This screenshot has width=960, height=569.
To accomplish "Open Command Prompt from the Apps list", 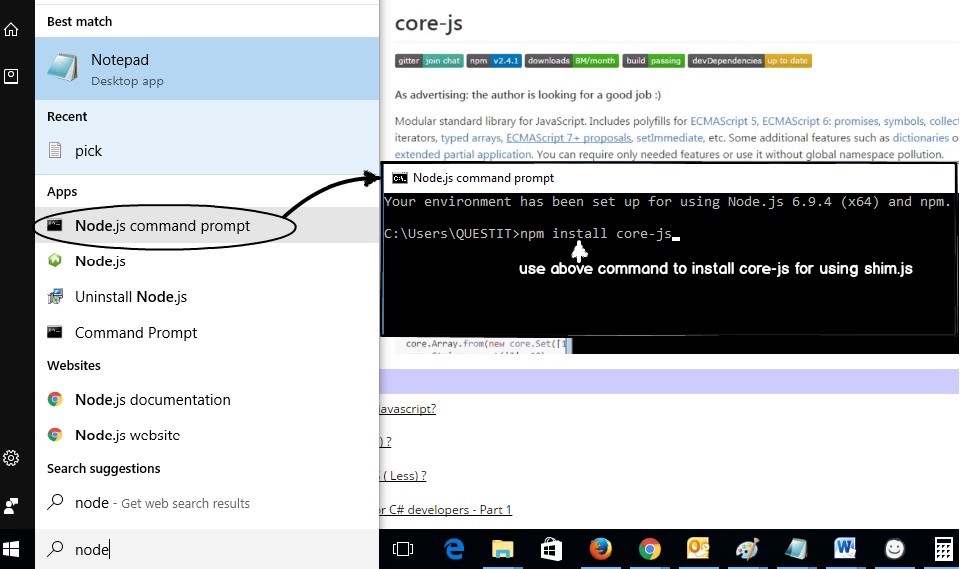I will (136, 333).
